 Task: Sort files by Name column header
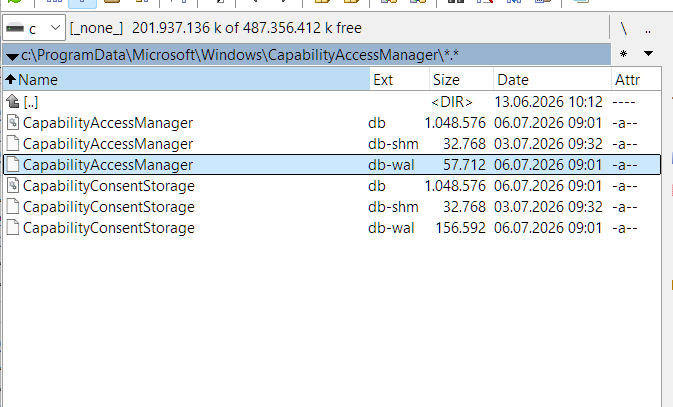click(x=186, y=80)
